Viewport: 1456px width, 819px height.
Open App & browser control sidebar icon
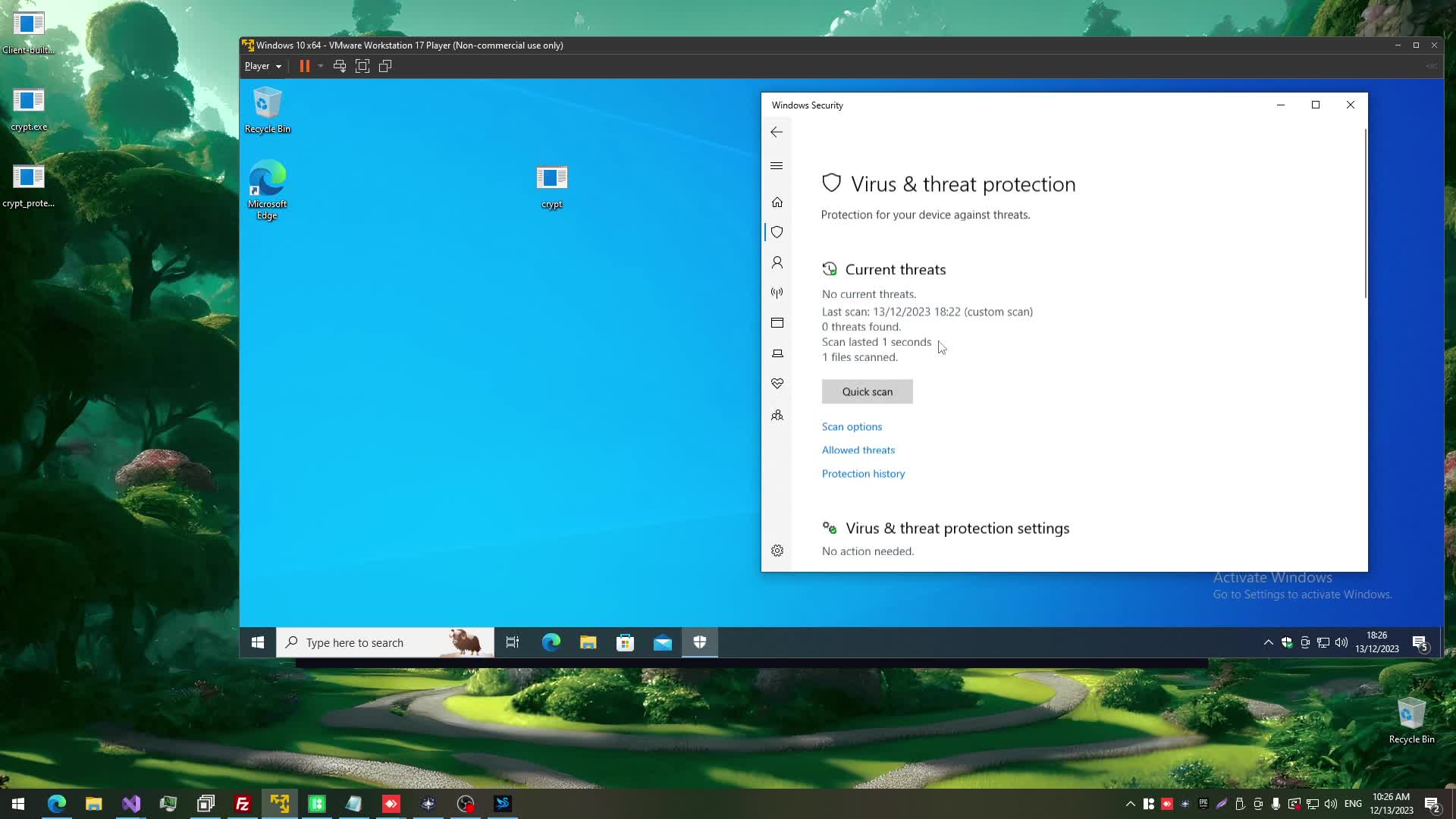777,323
